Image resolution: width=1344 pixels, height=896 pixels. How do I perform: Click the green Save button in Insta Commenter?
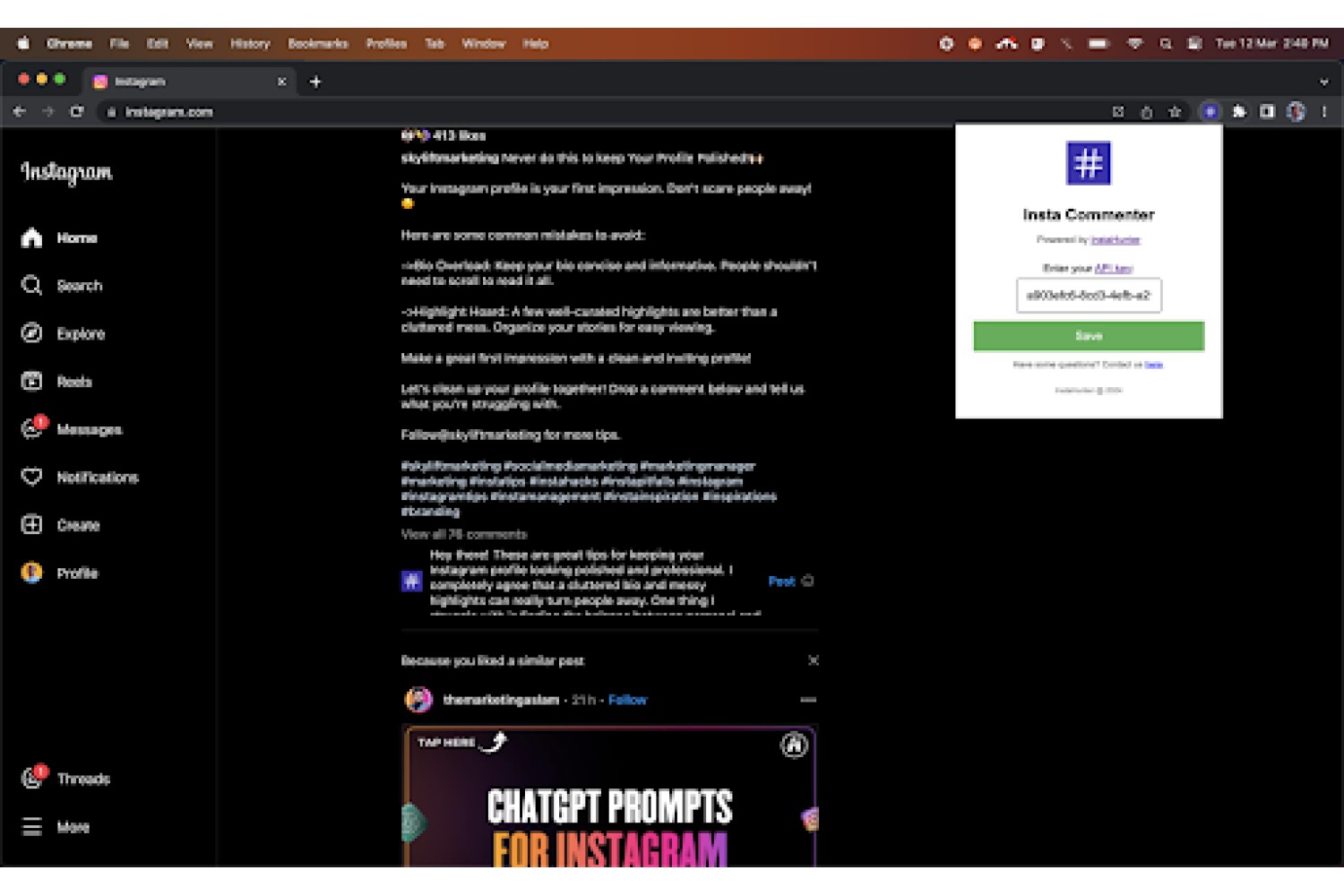[x=1089, y=336]
